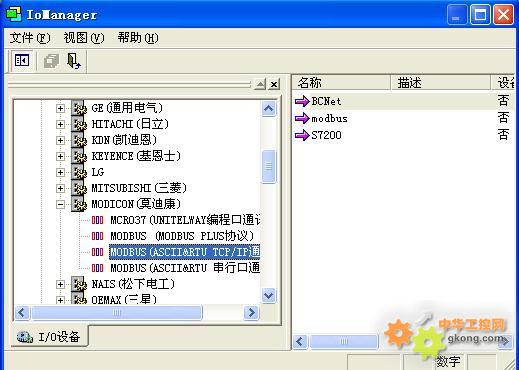519x370 pixels.
Task: Click the exit door toolbar icon
Action: 74,61
